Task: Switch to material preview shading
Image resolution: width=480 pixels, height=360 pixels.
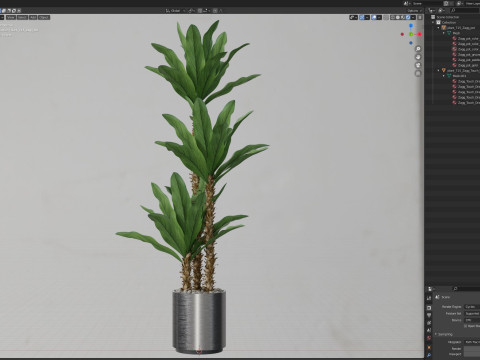Action: (x=403, y=17)
